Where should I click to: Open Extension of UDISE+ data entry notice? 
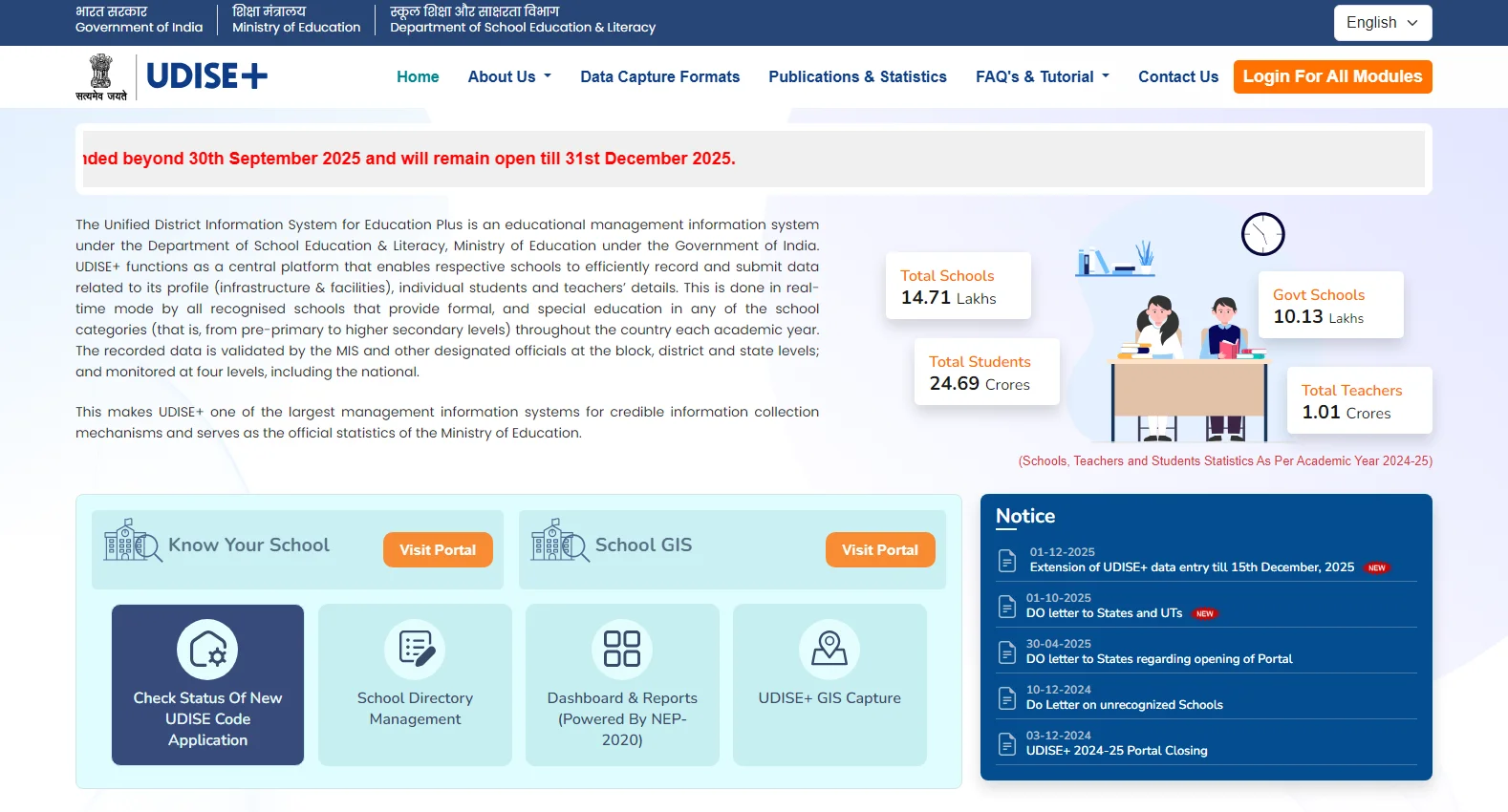point(1192,567)
